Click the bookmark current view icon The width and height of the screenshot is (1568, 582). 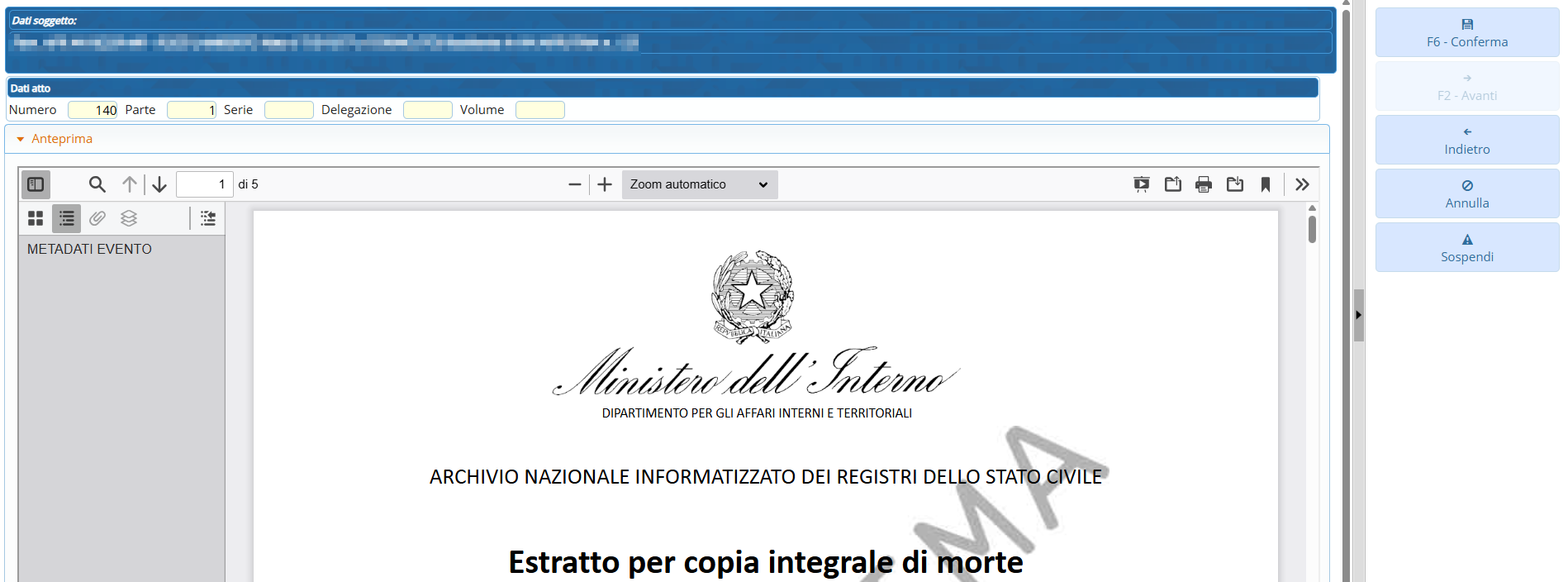click(x=1266, y=184)
